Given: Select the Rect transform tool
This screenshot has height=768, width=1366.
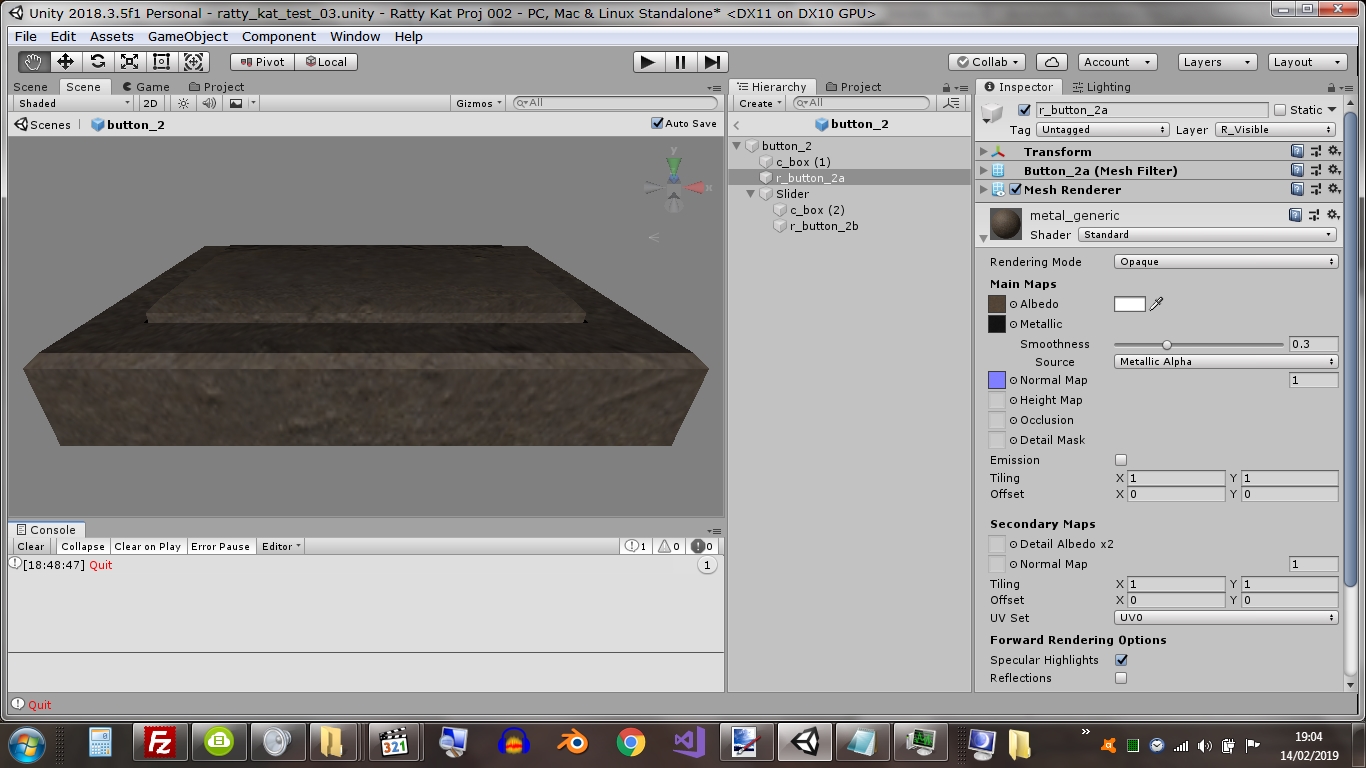Looking at the screenshot, I should (161, 62).
